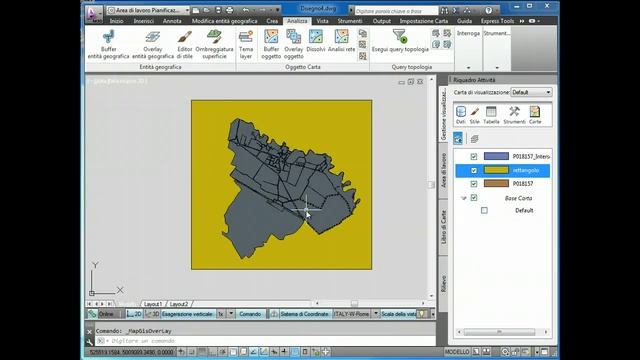Image resolution: width=640 pixels, height=360 pixels.
Task: Switch to the Express Tools tab
Action: point(497,21)
